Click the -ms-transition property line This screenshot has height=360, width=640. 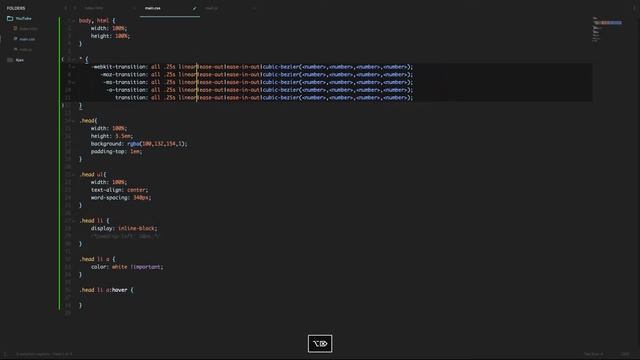coord(258,82)
